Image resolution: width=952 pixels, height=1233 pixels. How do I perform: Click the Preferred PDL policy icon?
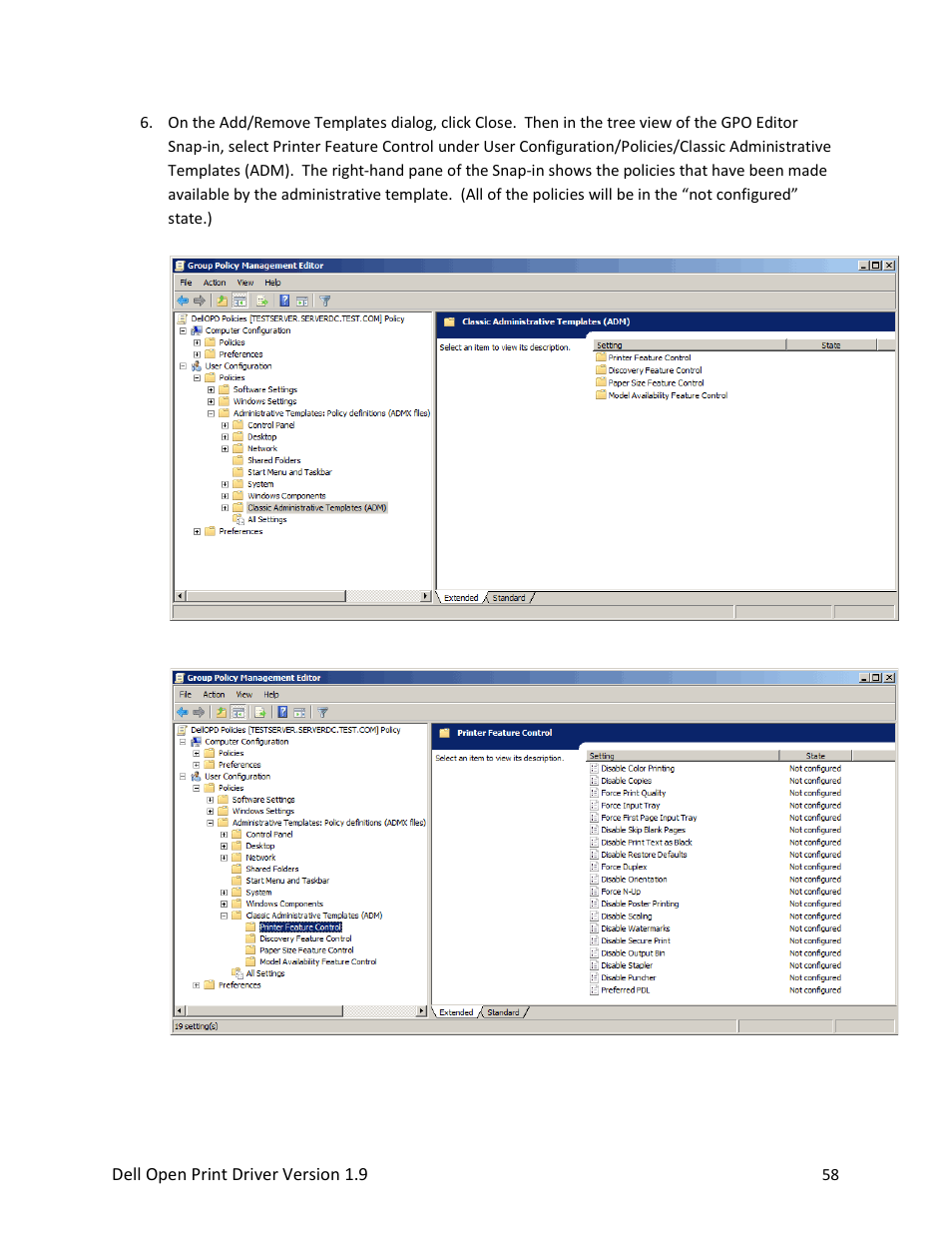tap(594, 990)
